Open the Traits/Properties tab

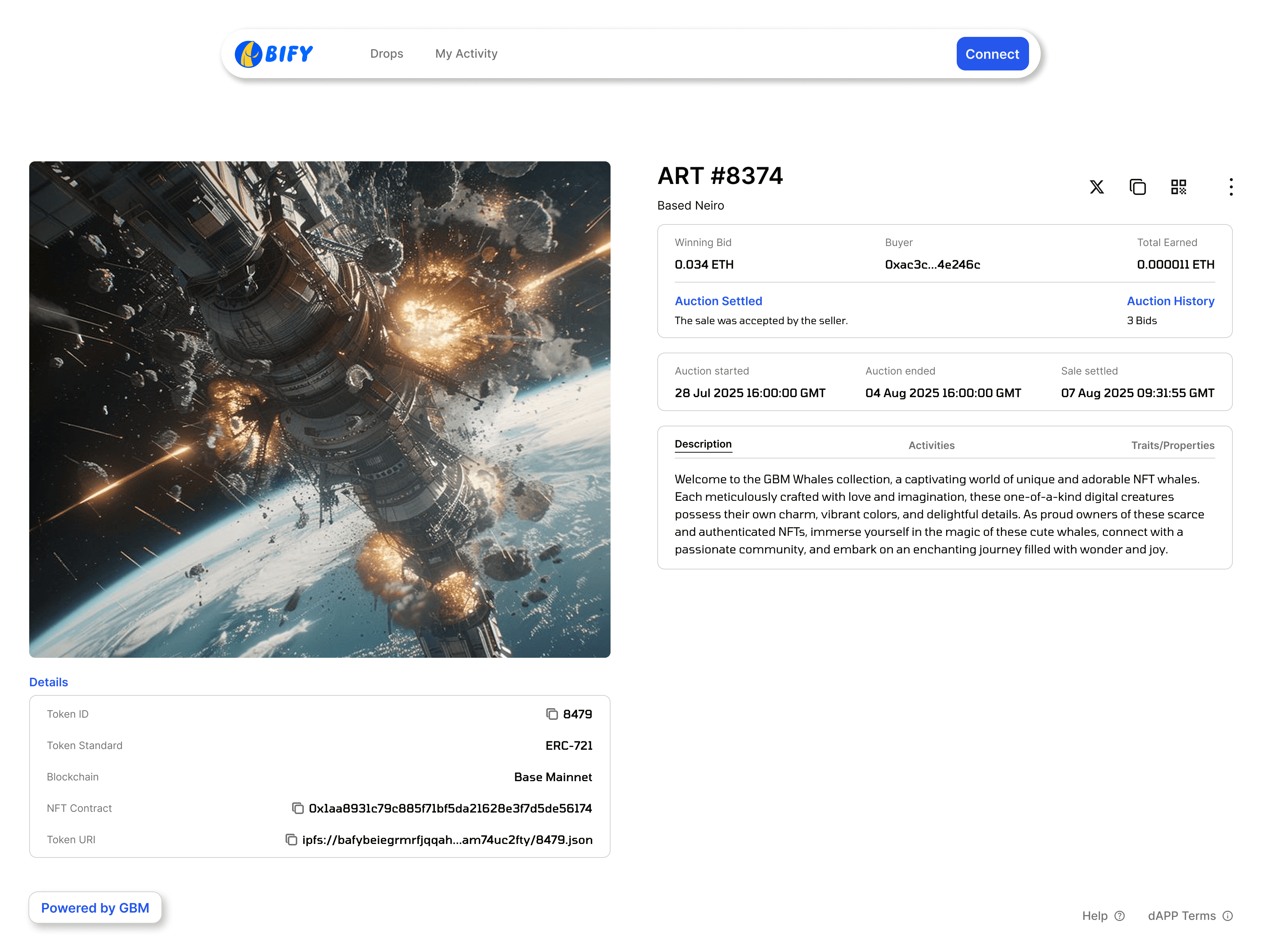tap(1173, 445)
